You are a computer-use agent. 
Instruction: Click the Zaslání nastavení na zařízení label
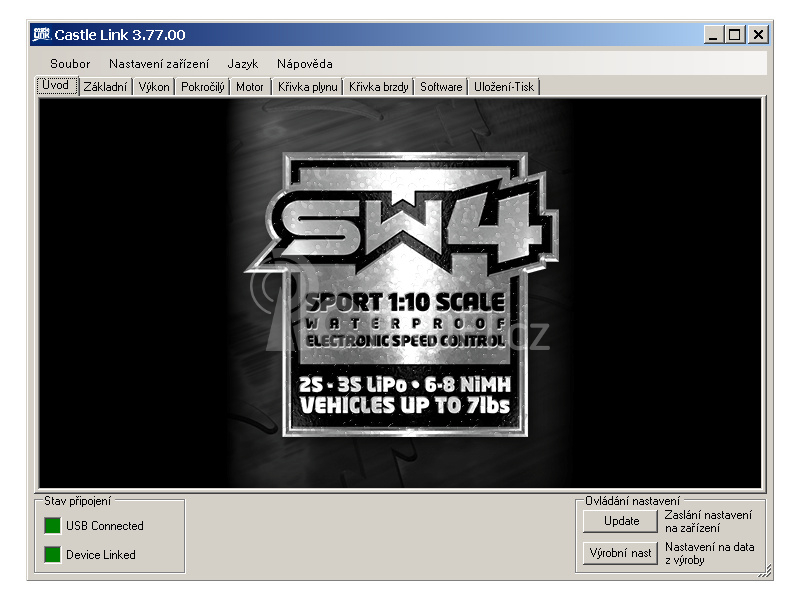pyautogui.click(x=708, y=521)
